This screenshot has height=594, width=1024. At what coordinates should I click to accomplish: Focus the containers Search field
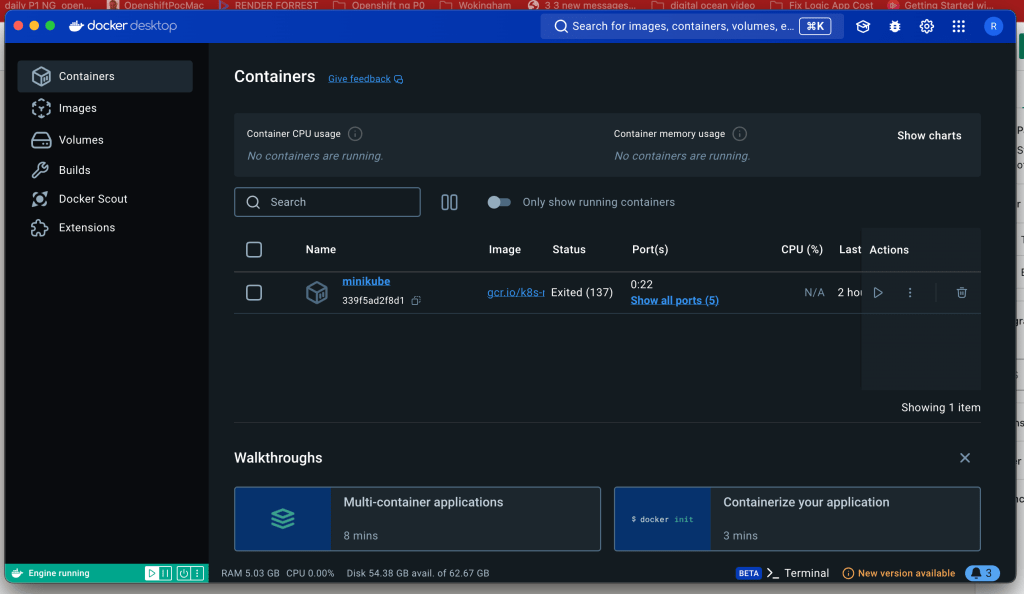[x=327, y=202]
